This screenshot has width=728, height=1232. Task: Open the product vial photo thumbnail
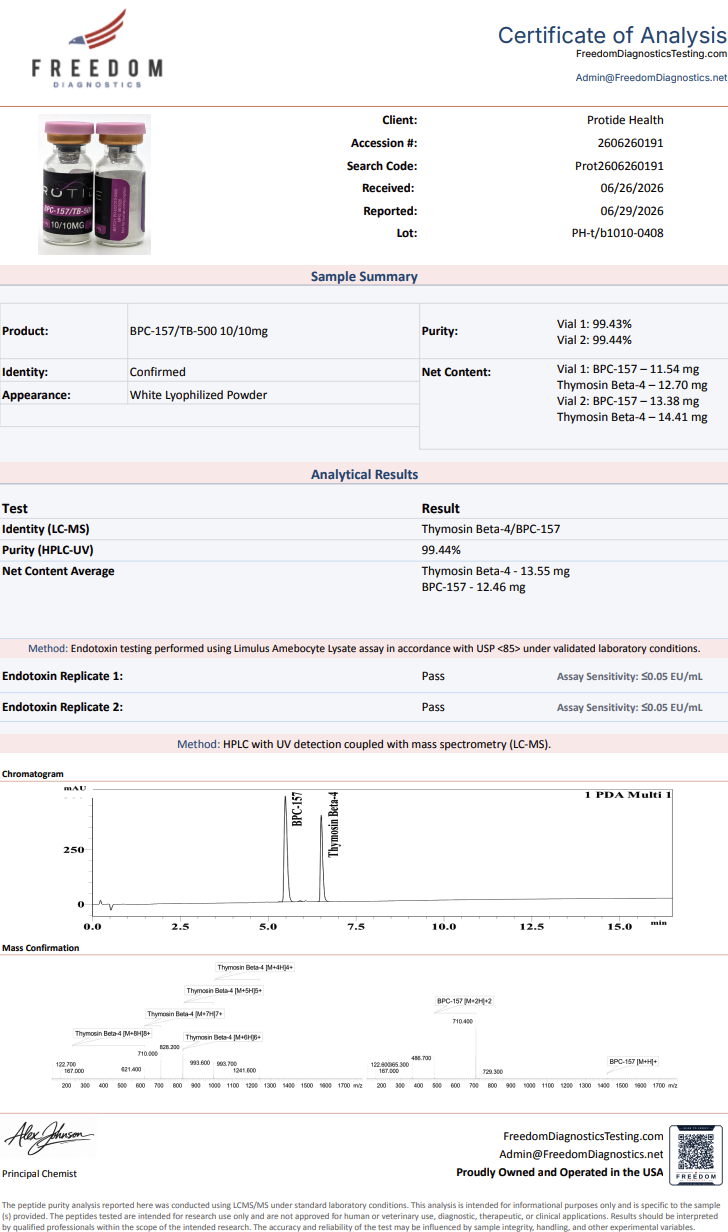click(x=95, y=184)
